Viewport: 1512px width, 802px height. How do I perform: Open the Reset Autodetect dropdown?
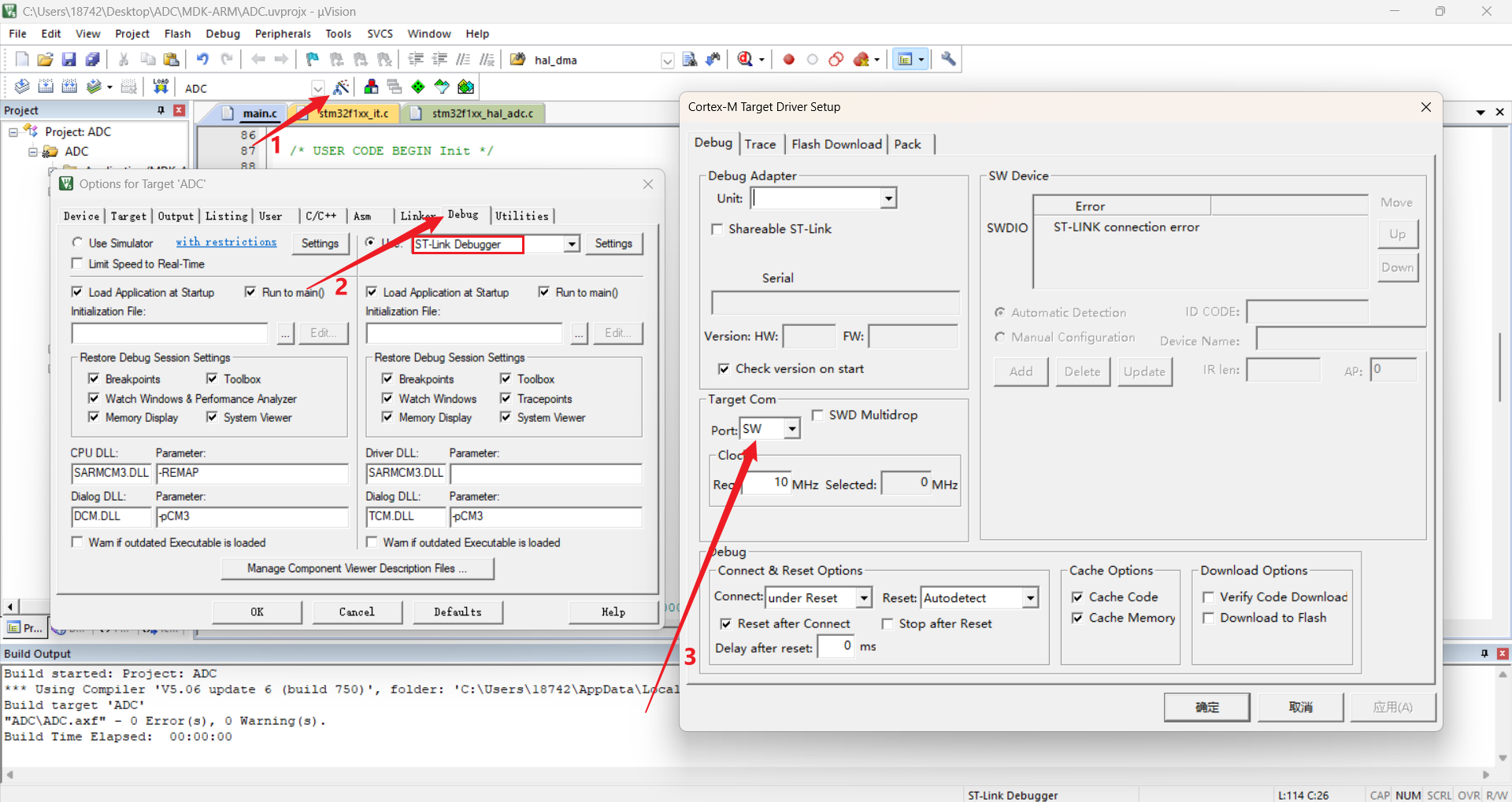1030,598
